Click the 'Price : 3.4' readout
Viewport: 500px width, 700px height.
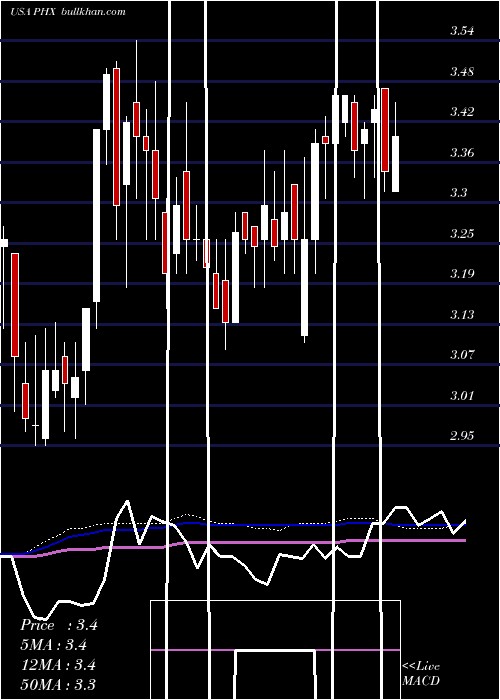click(59, 625)
